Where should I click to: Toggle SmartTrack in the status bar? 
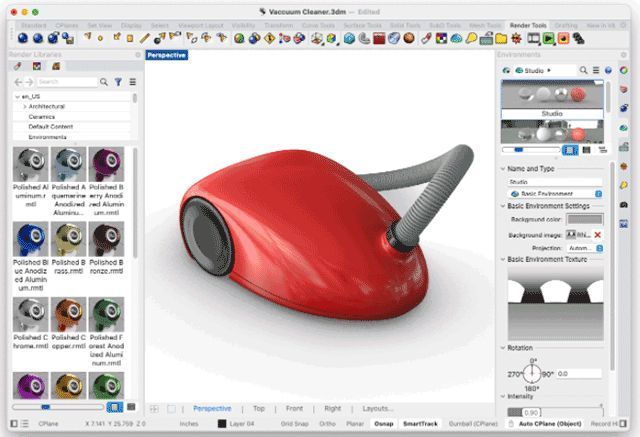[420, 424]
